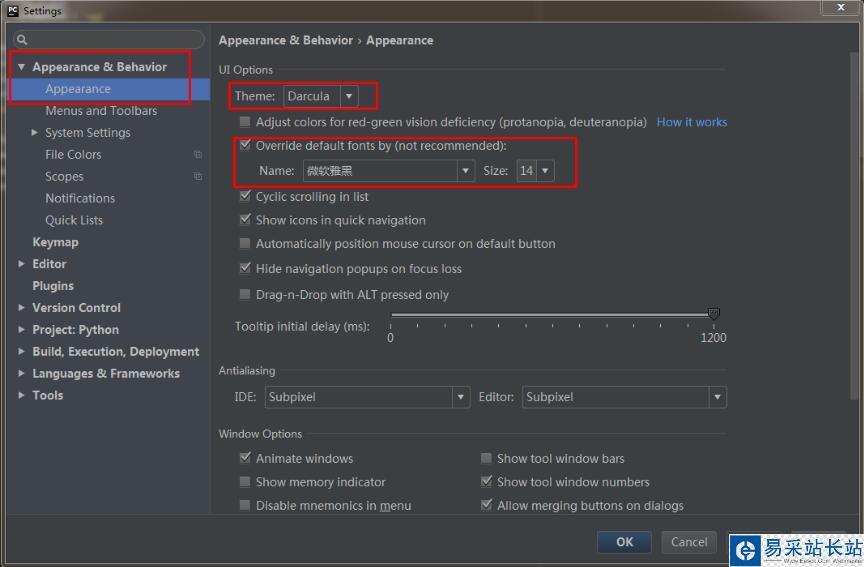
Task: Expand the Editor settings section
Action: [22, 264]
